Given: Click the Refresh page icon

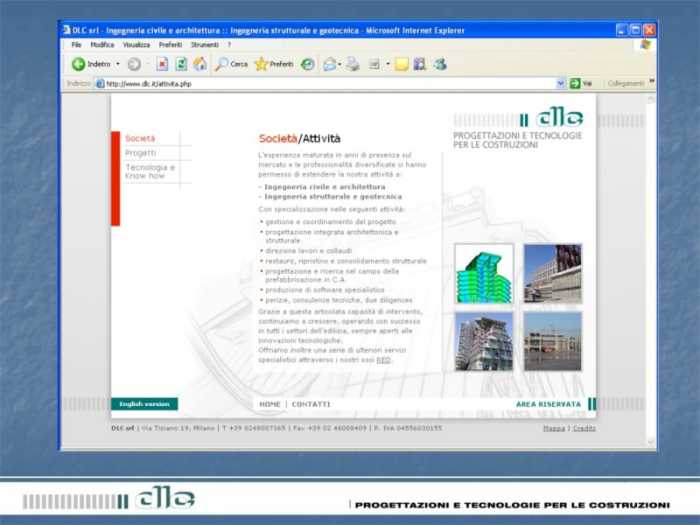Looking at the screenshot, I should pos(181,64).
